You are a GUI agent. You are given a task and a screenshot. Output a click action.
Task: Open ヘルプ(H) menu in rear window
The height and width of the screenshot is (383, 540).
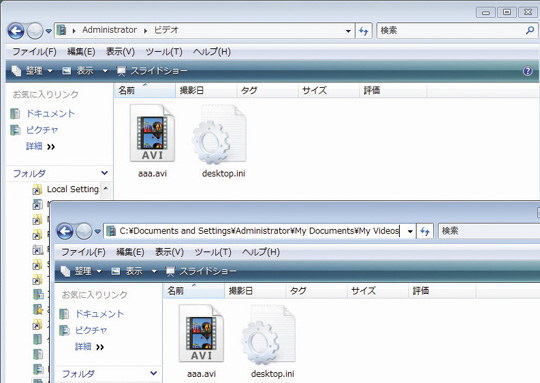[212, 52]
